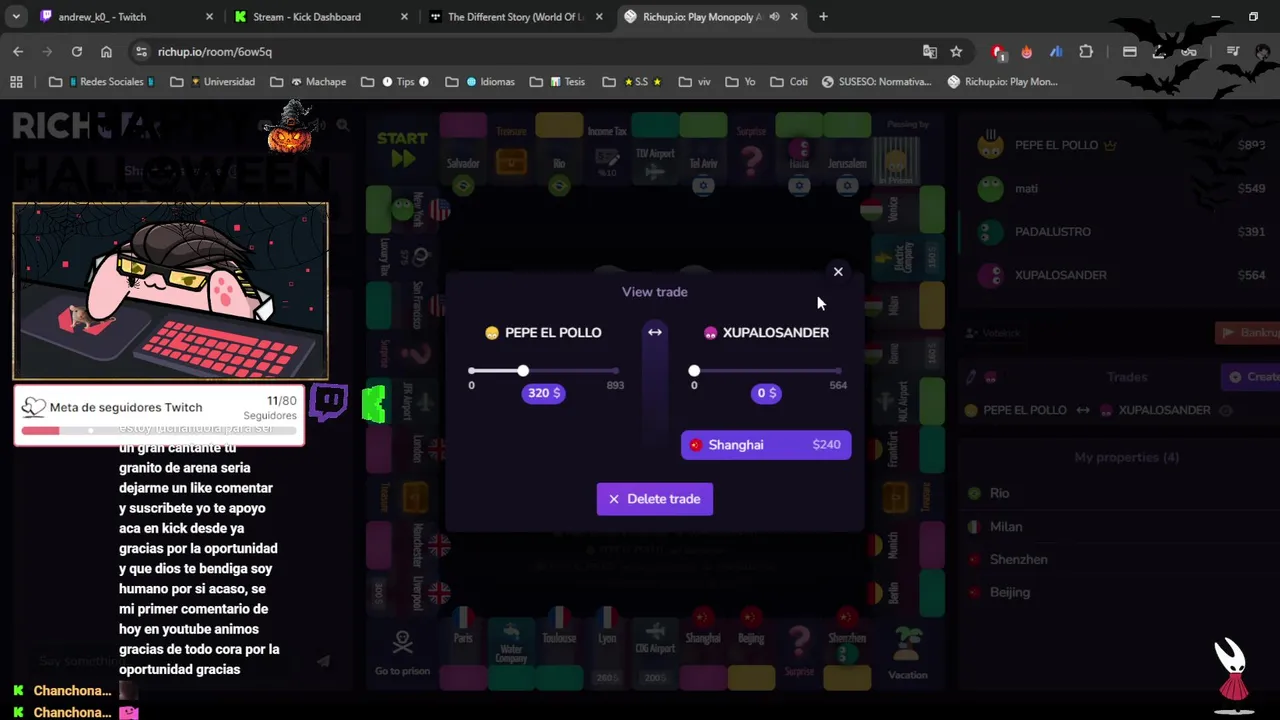Close the View trade dialog

tap(838, 272)
